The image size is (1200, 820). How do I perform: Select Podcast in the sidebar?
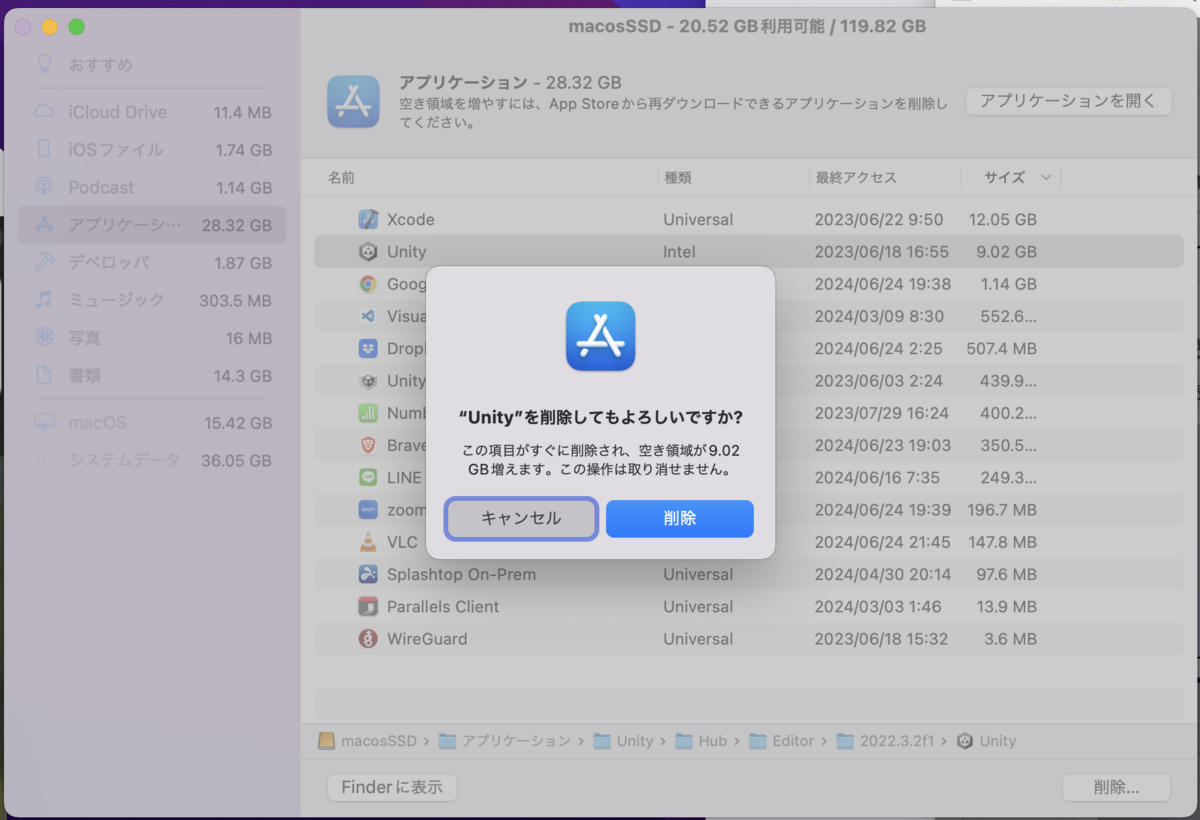(x=152, y=187)
